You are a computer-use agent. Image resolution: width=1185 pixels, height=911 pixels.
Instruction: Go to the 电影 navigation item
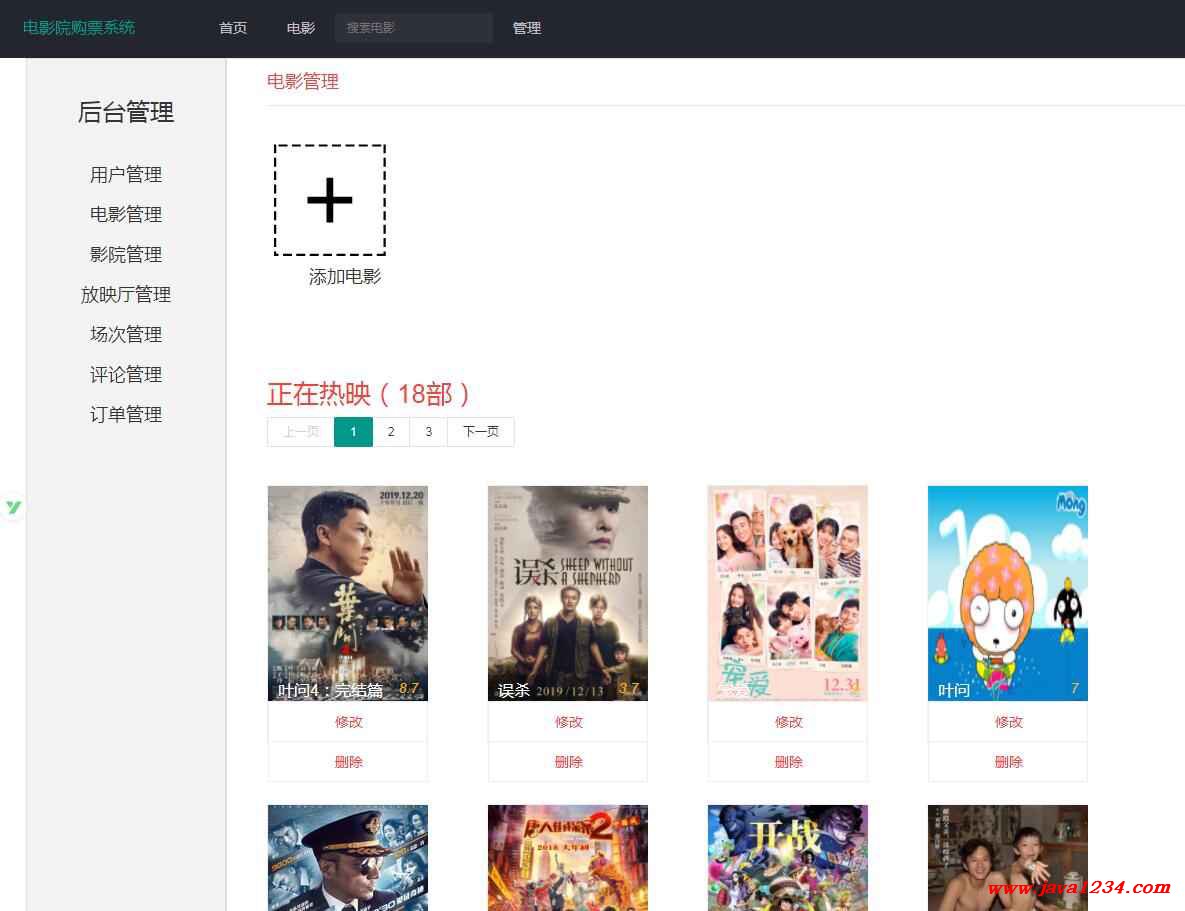click(x=301, y=28)
